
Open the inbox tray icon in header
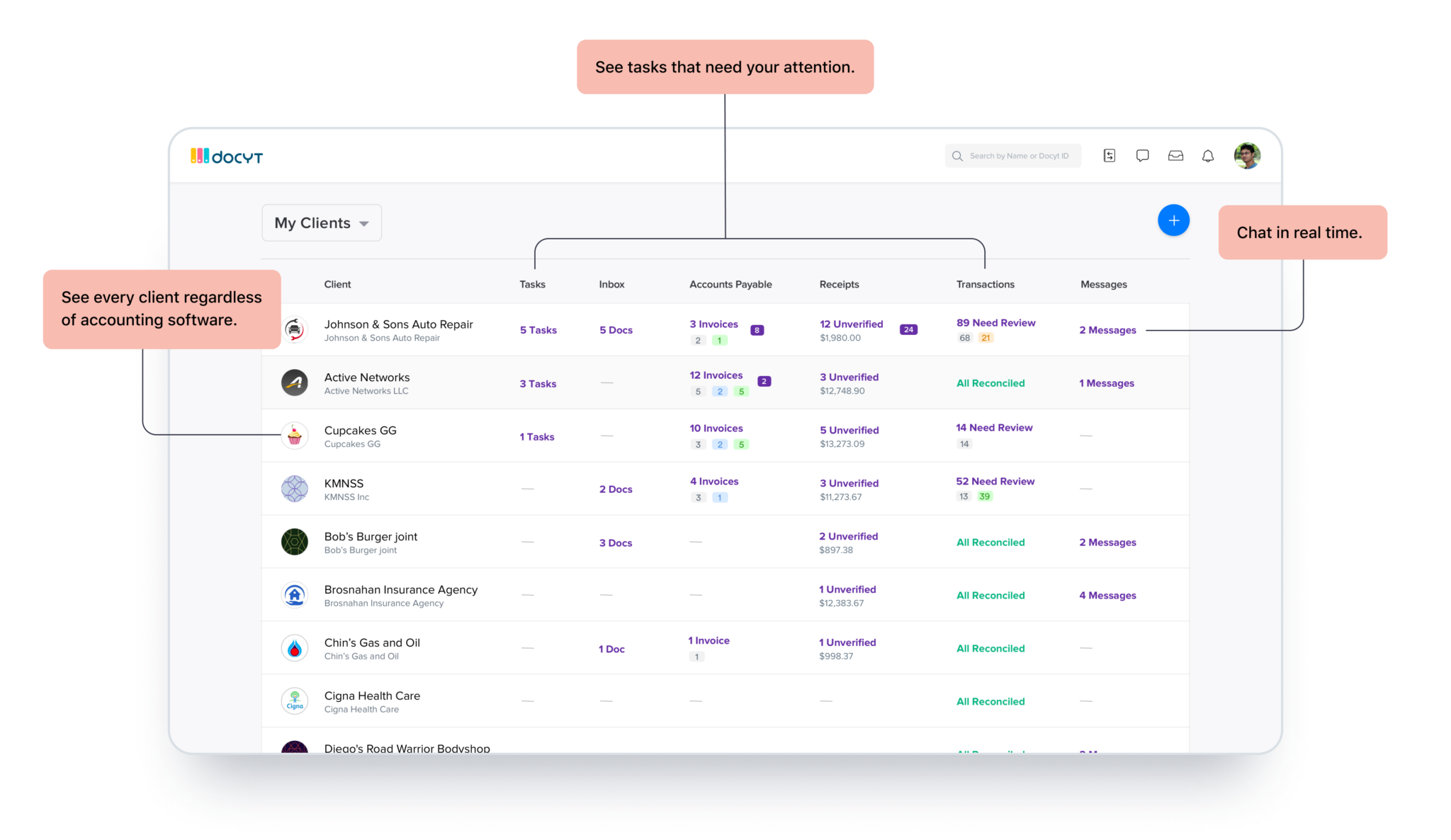[1175, 156]
